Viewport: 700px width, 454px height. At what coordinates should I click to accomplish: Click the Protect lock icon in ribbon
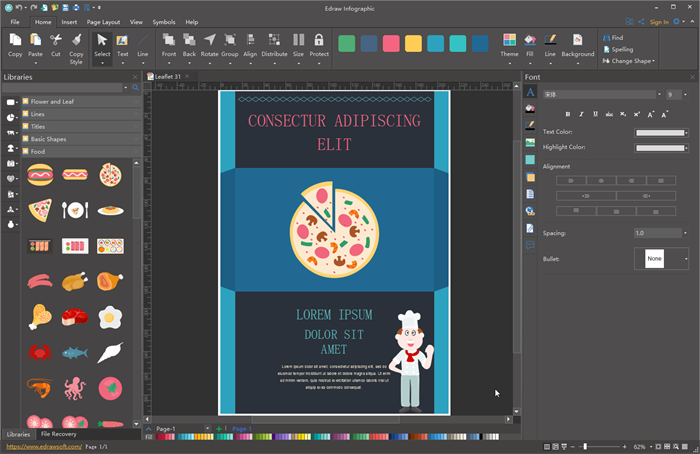coord(319,43)
